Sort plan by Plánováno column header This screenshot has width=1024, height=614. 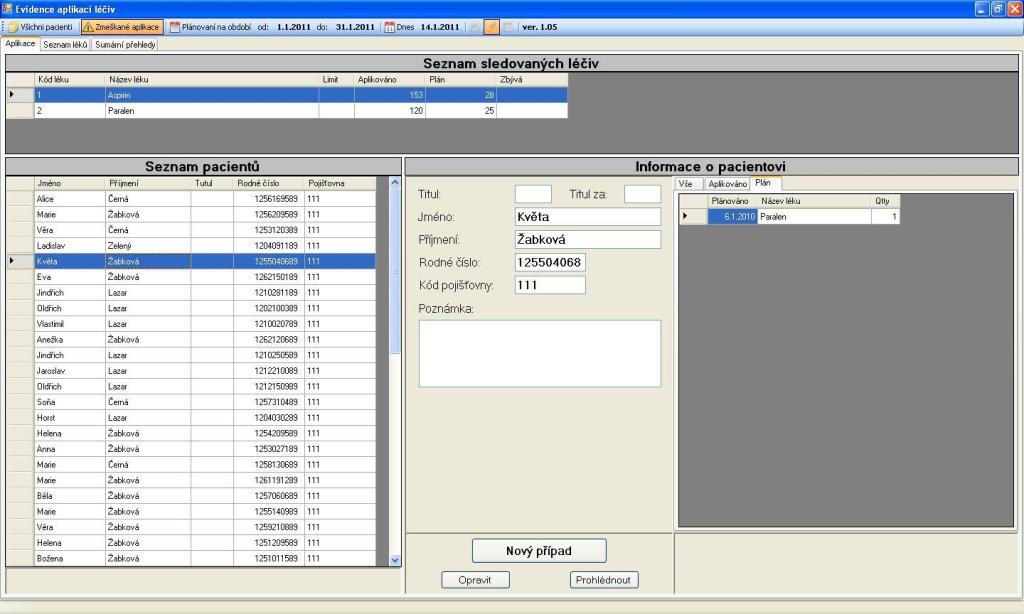coord(732,201)
